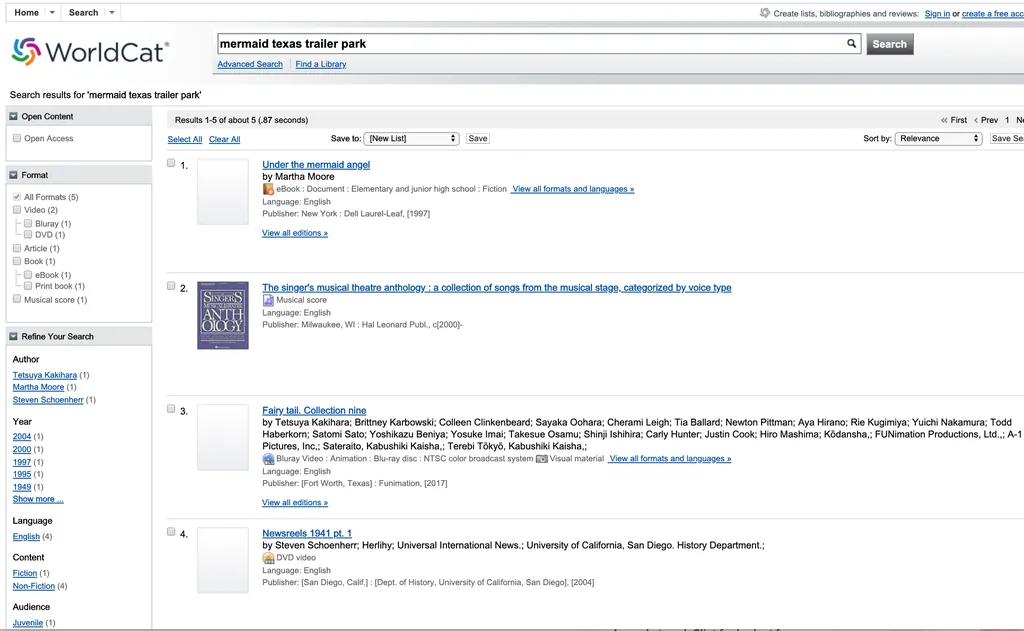Click the Search button
The width and height of the screenshot is (1024, 631).
[889, 44]
